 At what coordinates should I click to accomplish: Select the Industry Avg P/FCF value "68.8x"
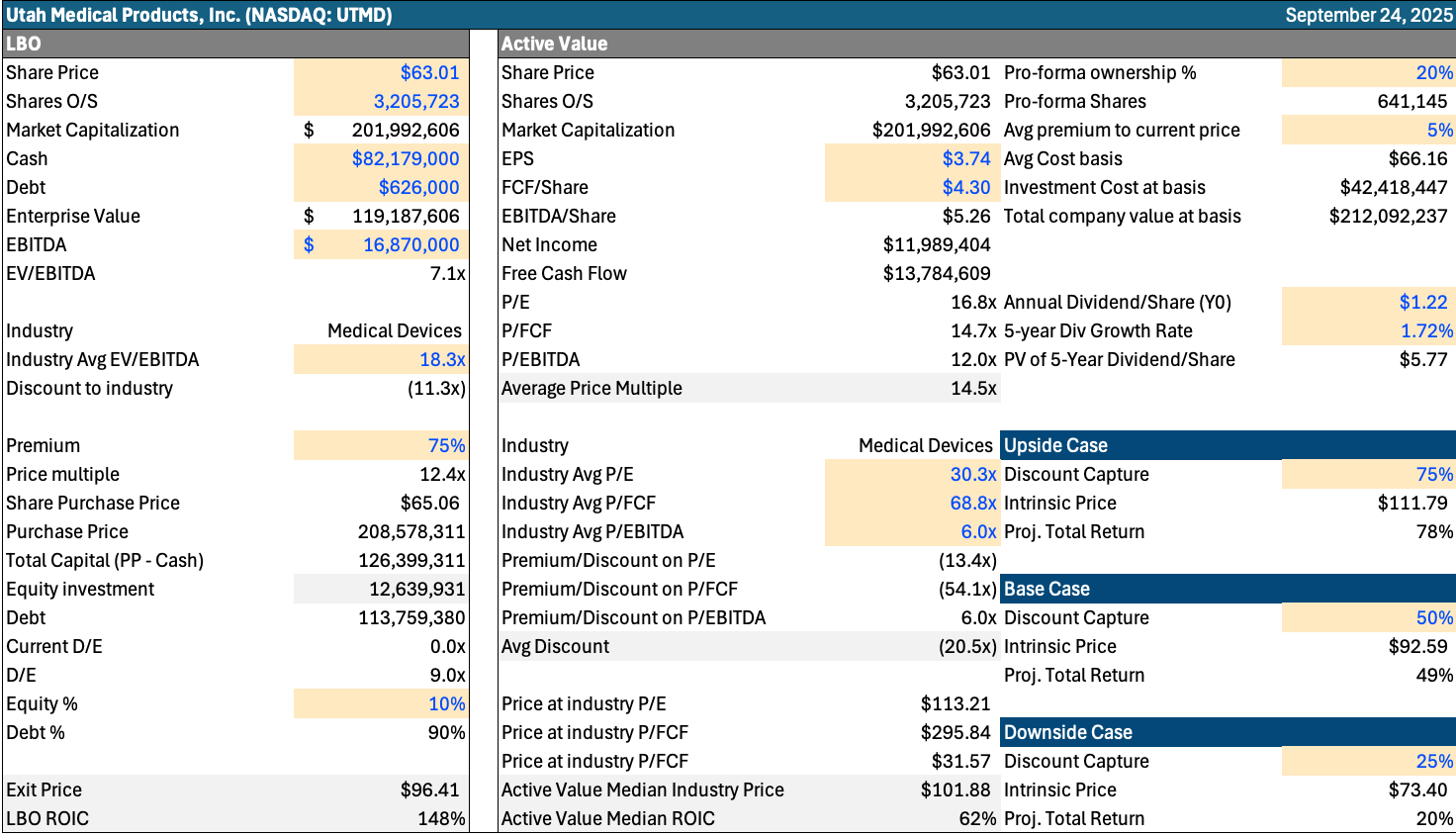[x=973, y=503]
